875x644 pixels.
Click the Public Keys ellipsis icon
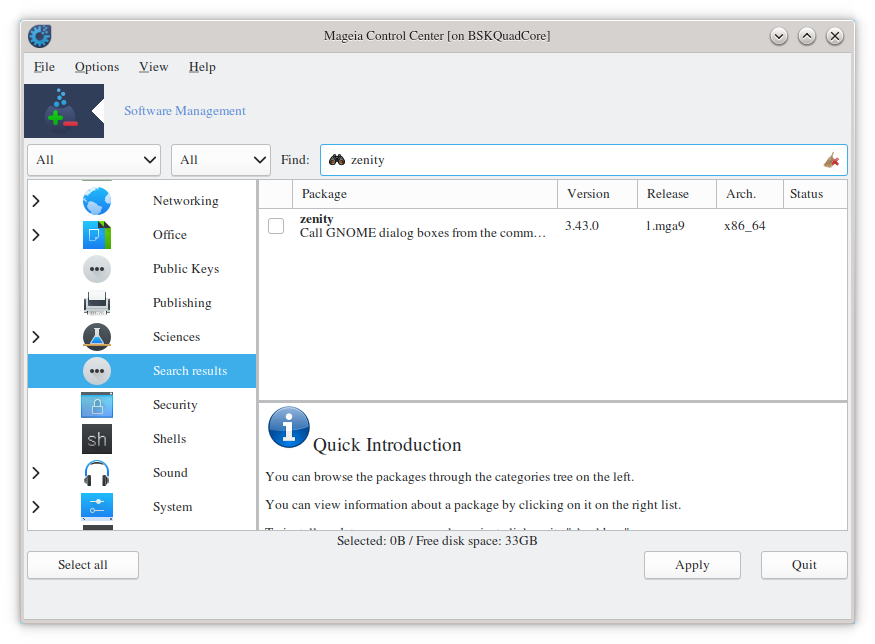tap(97, 269)
